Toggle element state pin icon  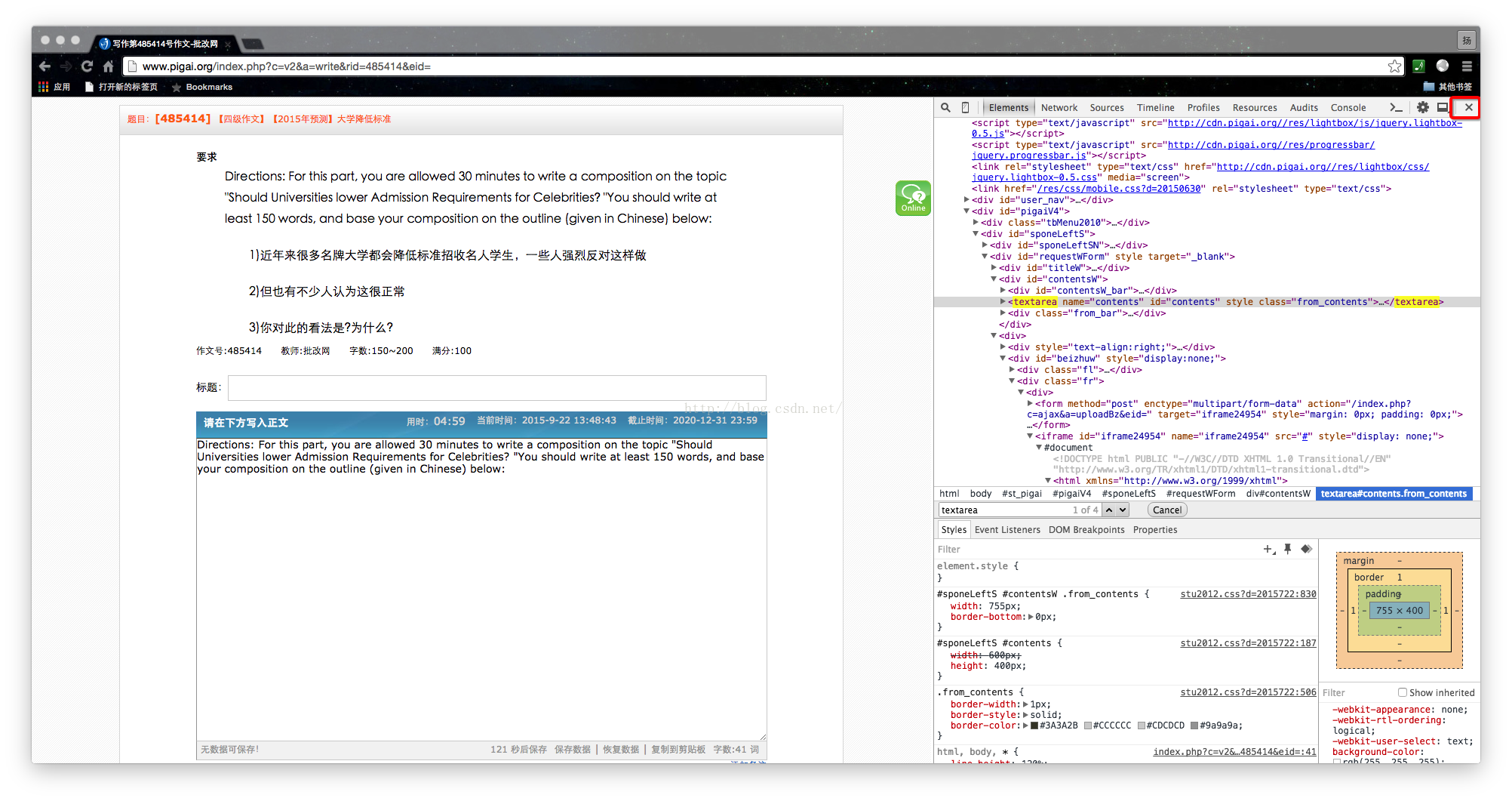[1288, 550]
